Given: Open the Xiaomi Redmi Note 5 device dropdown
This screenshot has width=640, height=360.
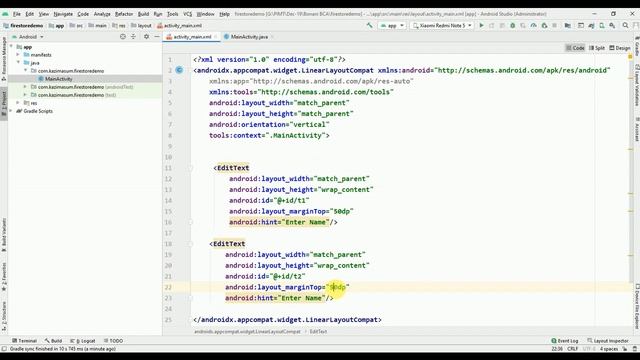Looking at the screenshot, I should click(442, 25).
